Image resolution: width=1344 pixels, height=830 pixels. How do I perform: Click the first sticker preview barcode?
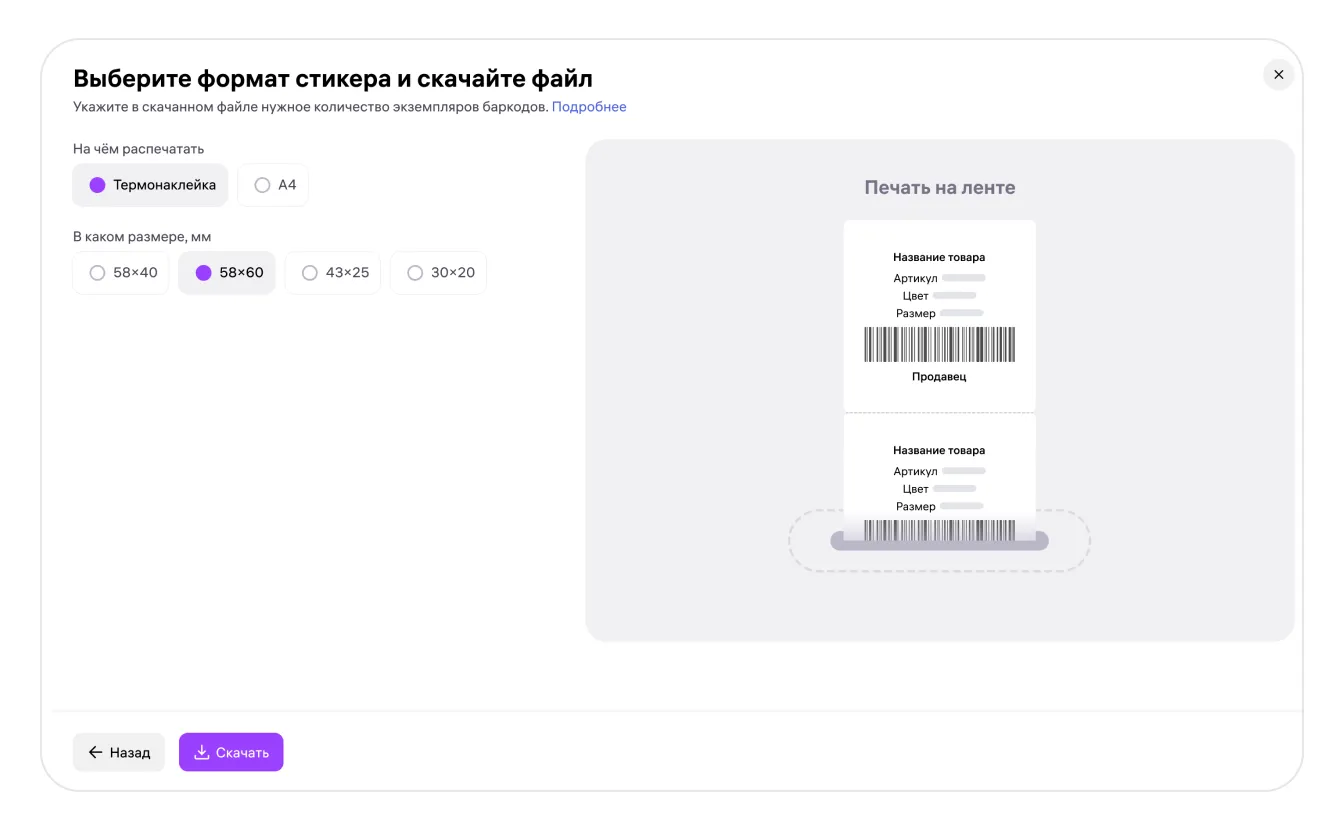[x=939, y=345]
